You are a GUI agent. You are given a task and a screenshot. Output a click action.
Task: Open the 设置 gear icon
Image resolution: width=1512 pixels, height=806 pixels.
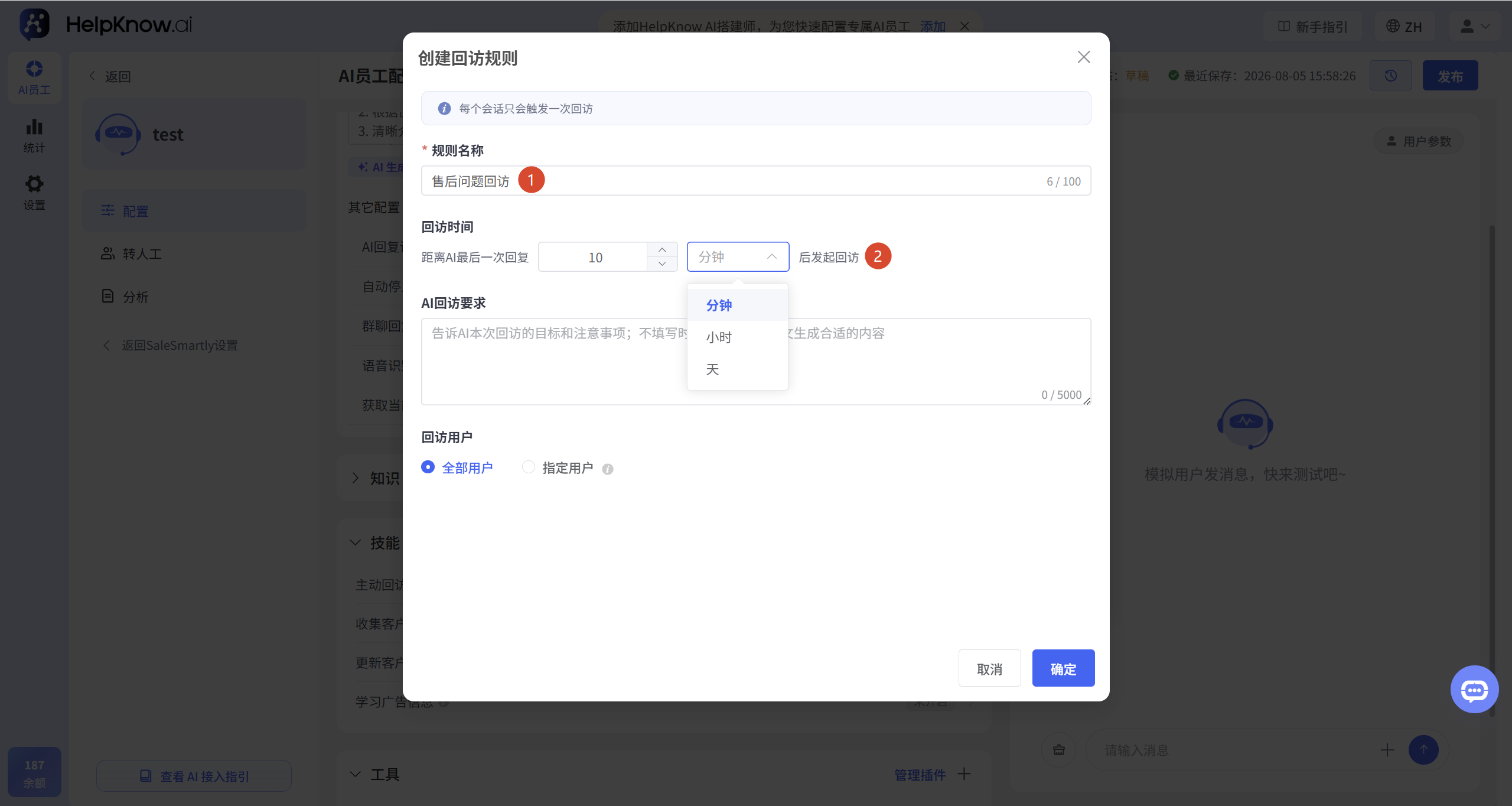pyautogui.click(x=34, y=193)
